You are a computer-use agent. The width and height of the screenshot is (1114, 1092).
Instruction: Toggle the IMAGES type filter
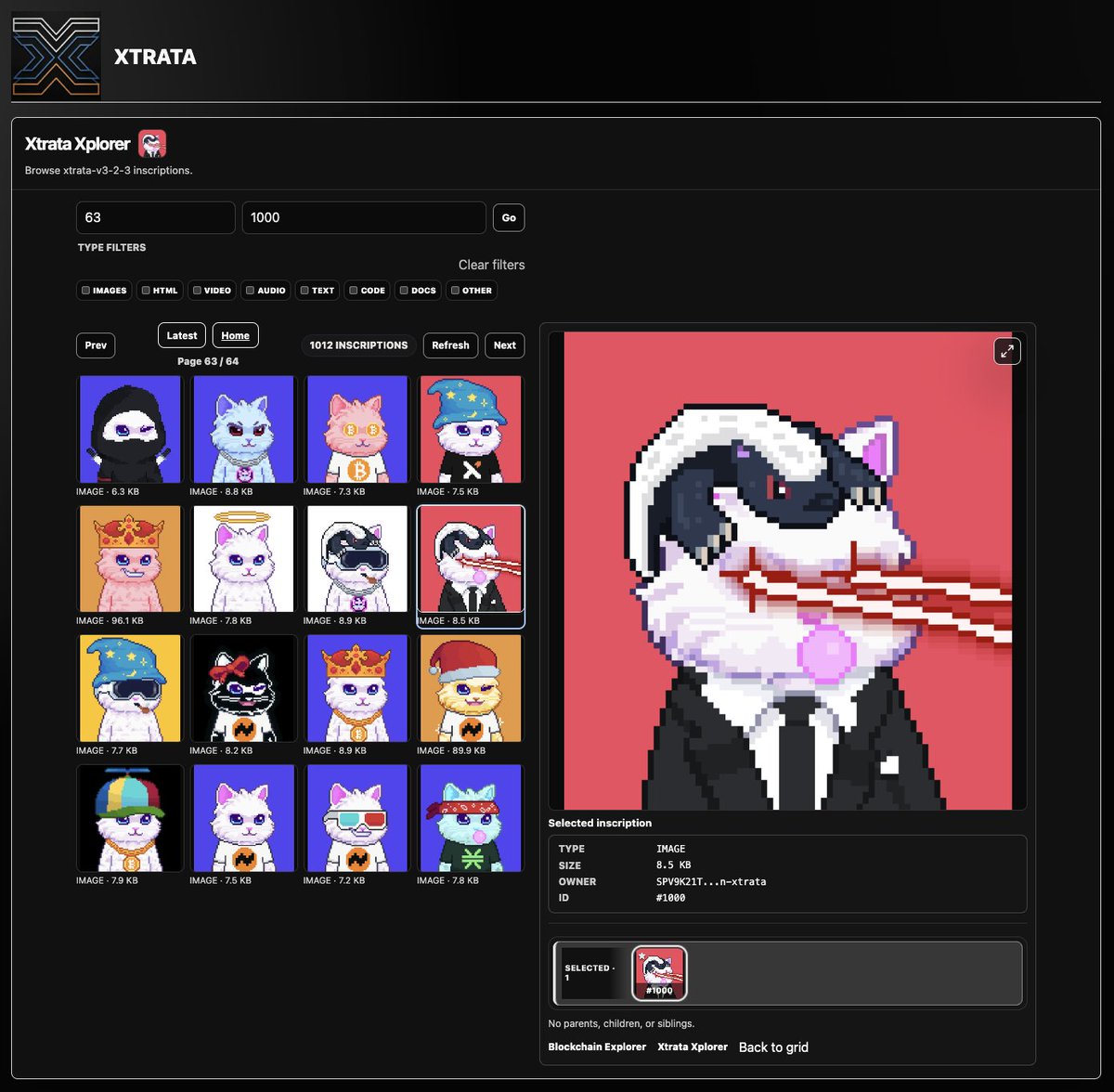coord(104,291)
